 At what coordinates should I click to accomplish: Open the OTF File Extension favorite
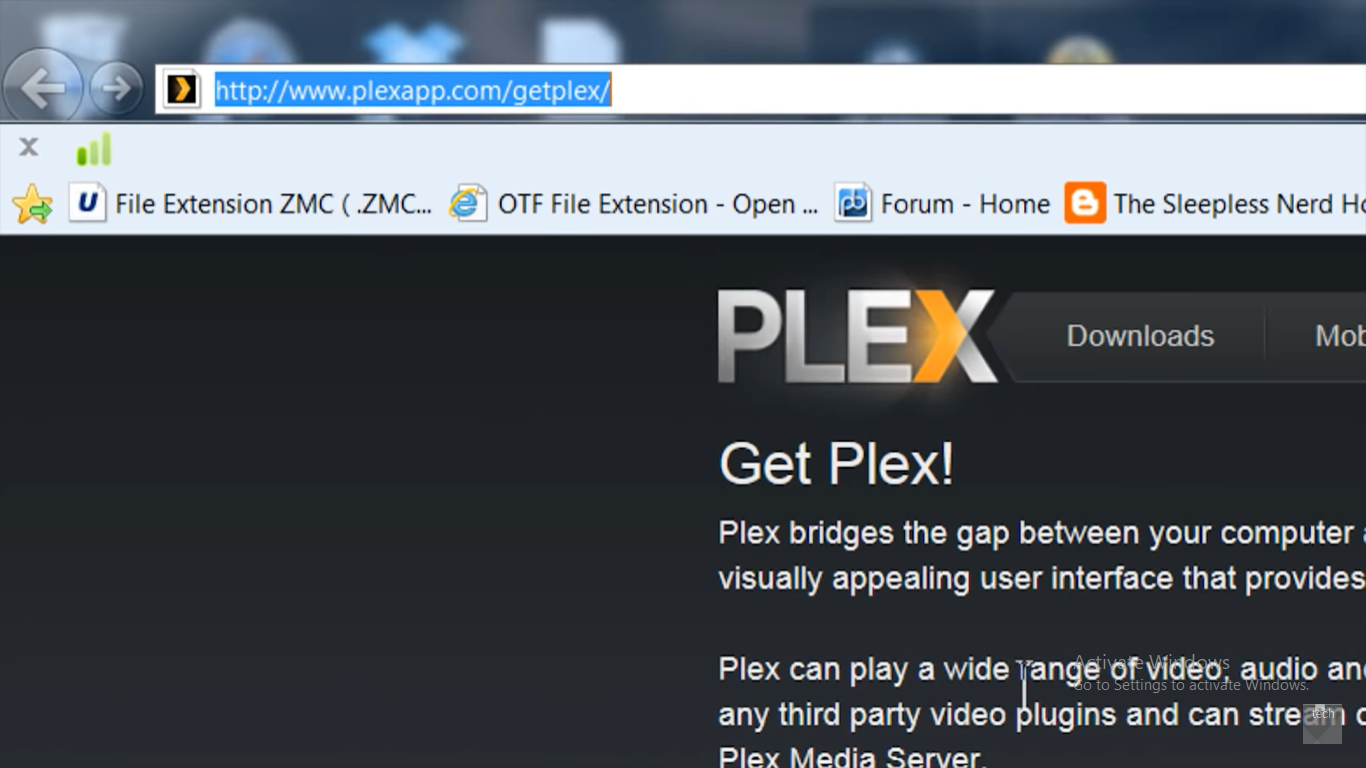(634, 204)
